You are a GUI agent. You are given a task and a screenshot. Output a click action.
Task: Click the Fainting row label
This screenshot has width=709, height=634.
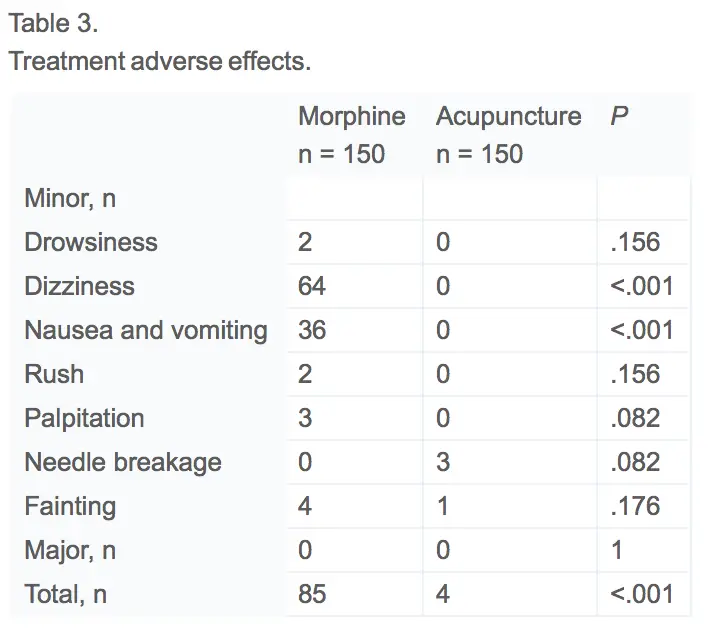tap(70, 506)
